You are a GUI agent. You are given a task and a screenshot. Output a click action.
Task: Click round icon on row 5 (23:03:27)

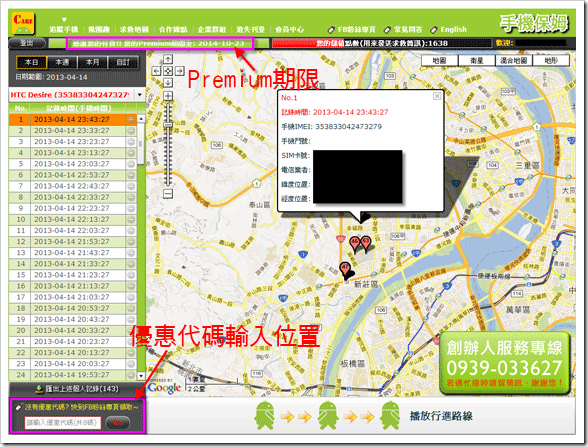[131, 164]
